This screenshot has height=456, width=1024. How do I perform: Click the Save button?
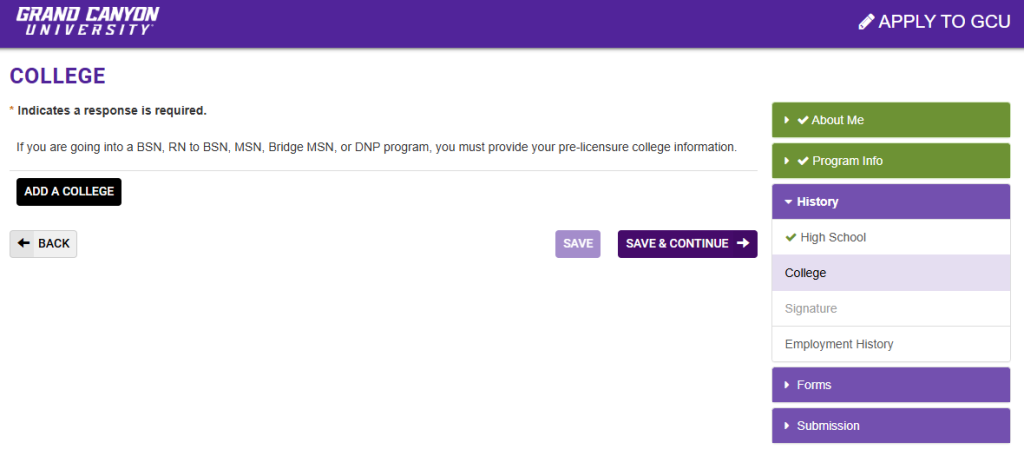[x=578, y=244]
